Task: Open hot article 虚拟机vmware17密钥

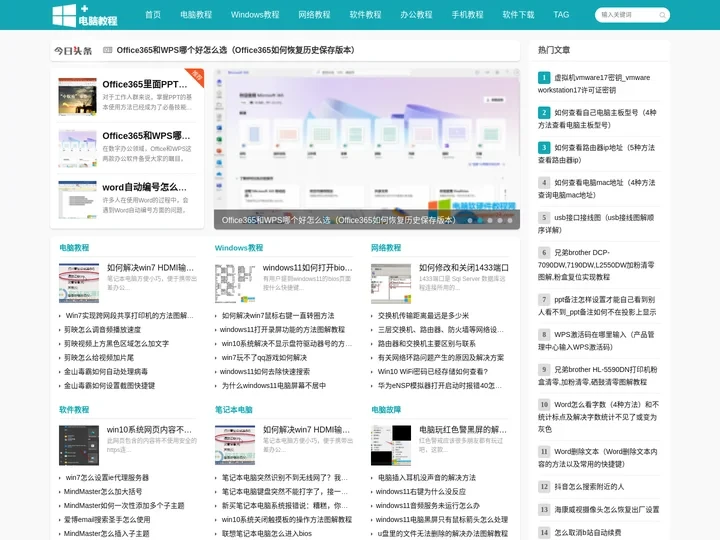Action: [x=594, y=84]
